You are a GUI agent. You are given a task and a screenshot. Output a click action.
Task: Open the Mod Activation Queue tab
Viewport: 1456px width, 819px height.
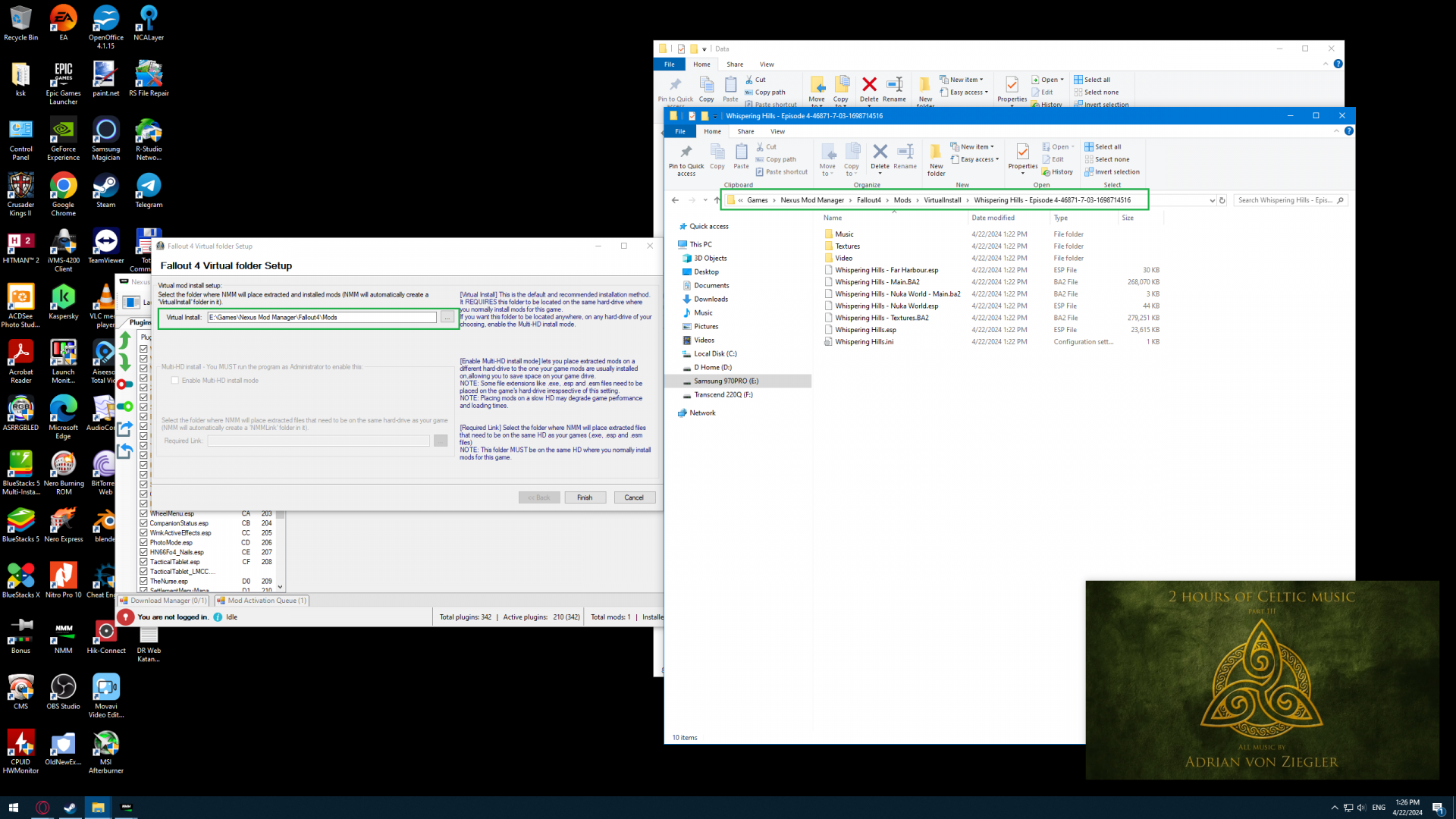click(262, 600)
